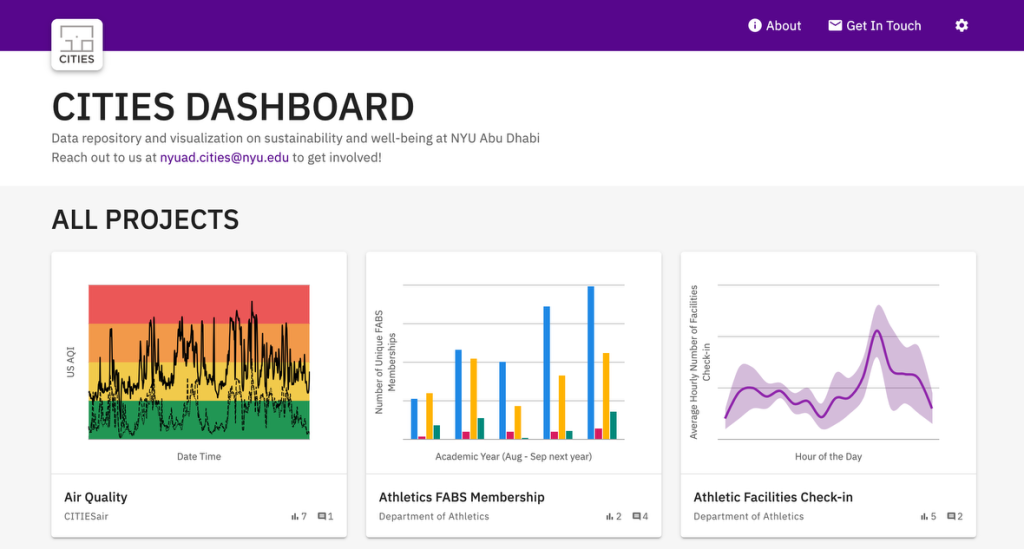This screenshot has width=1024, height=549.
Task: Click the About info icon
Action: click(x=755, y=25)
